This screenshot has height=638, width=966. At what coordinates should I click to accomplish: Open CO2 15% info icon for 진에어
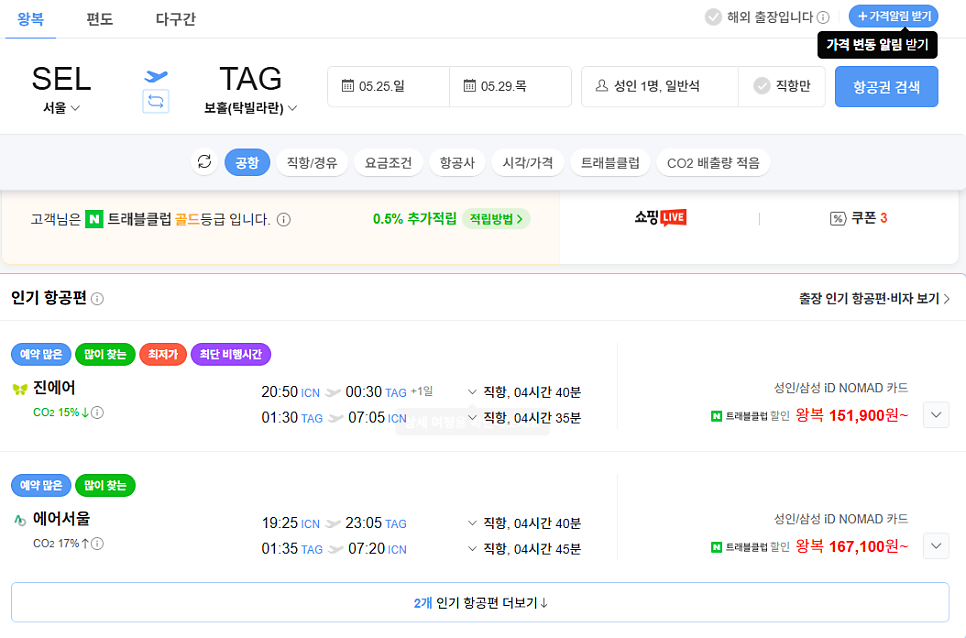pyautogui.click(x=97, y=412)
